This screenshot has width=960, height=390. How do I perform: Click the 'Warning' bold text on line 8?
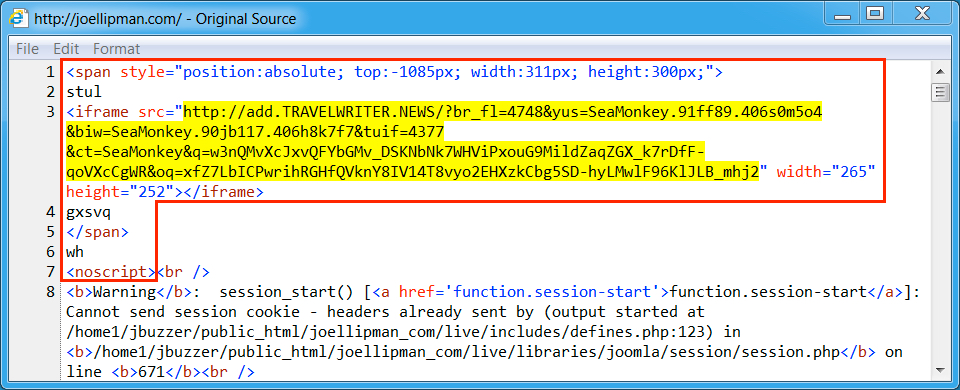(125, 291)
